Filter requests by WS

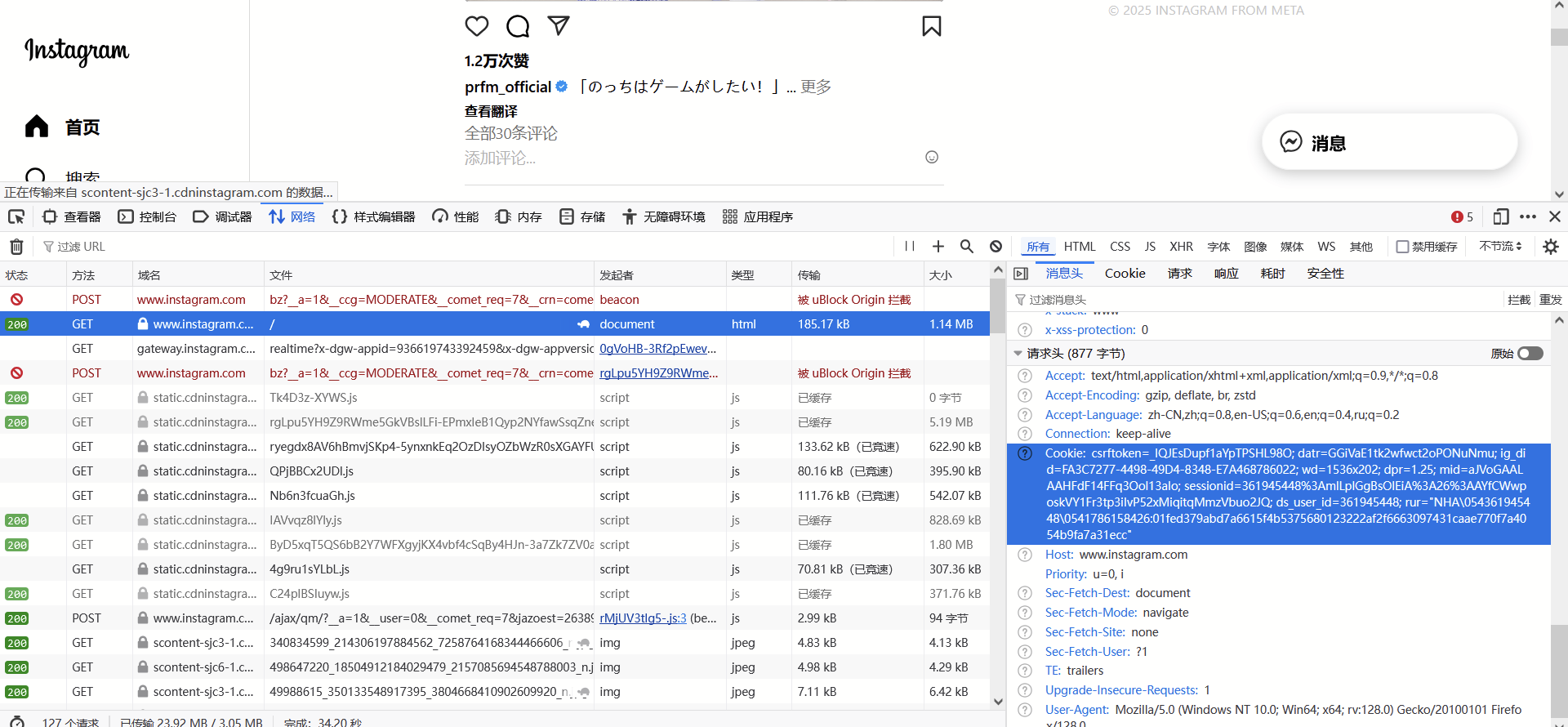point(1326,246)
